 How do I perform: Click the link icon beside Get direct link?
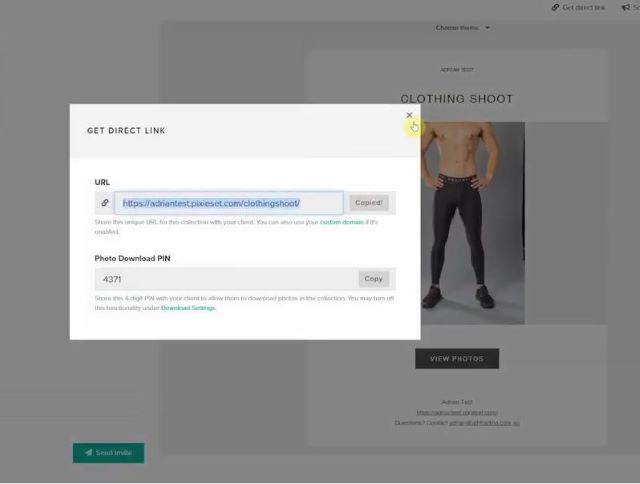(x=556, y=7)
